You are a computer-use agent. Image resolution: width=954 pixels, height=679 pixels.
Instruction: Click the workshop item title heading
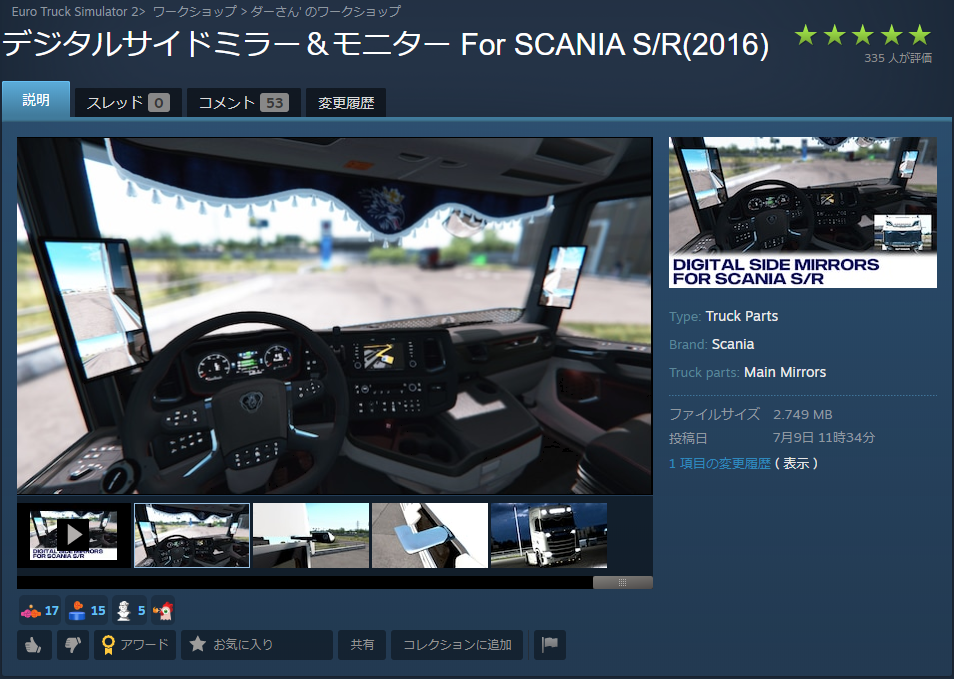pyautogui.click(x=386, y=44)
